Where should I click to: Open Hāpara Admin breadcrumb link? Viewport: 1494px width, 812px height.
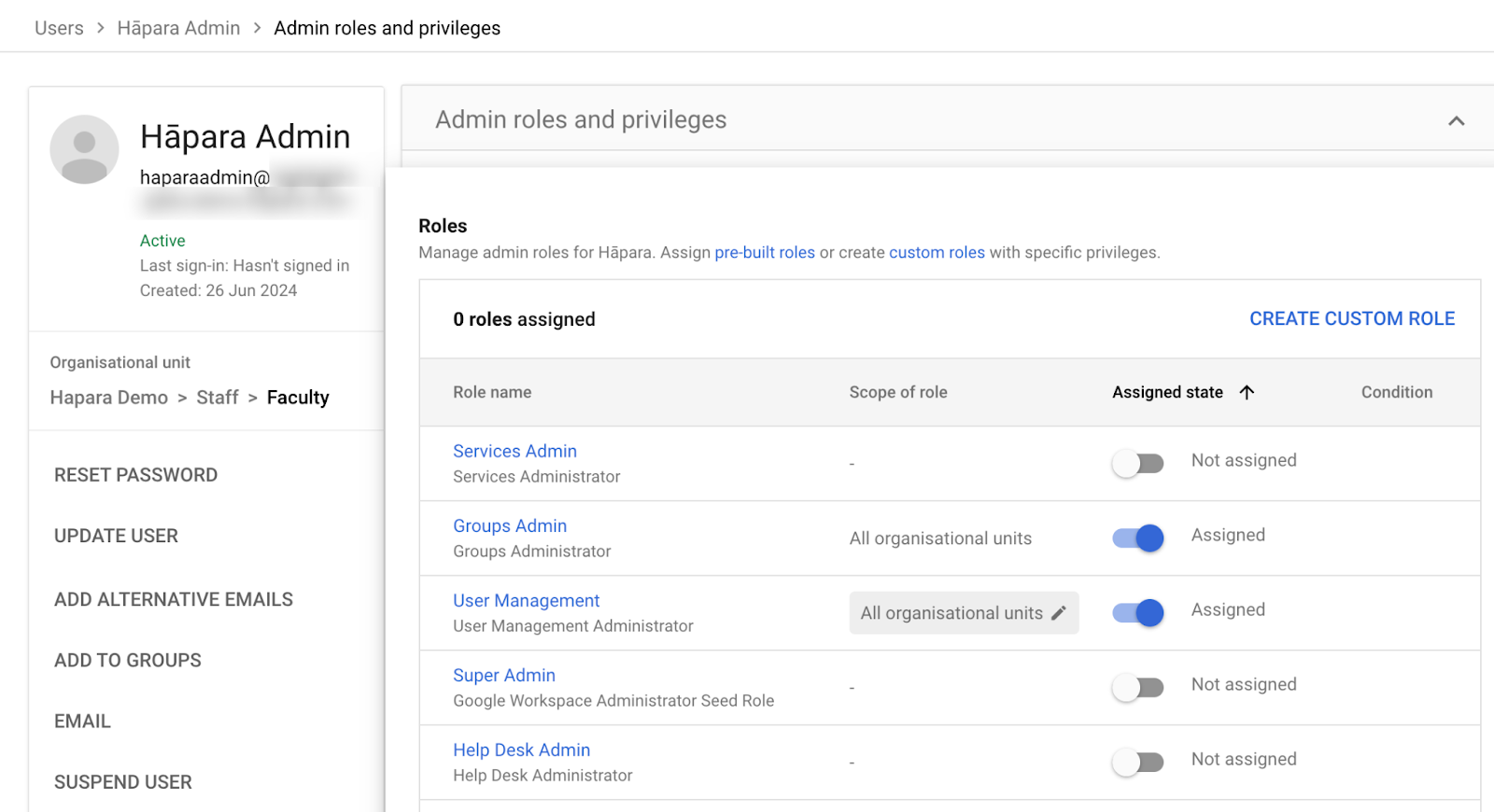click(178, 28)
